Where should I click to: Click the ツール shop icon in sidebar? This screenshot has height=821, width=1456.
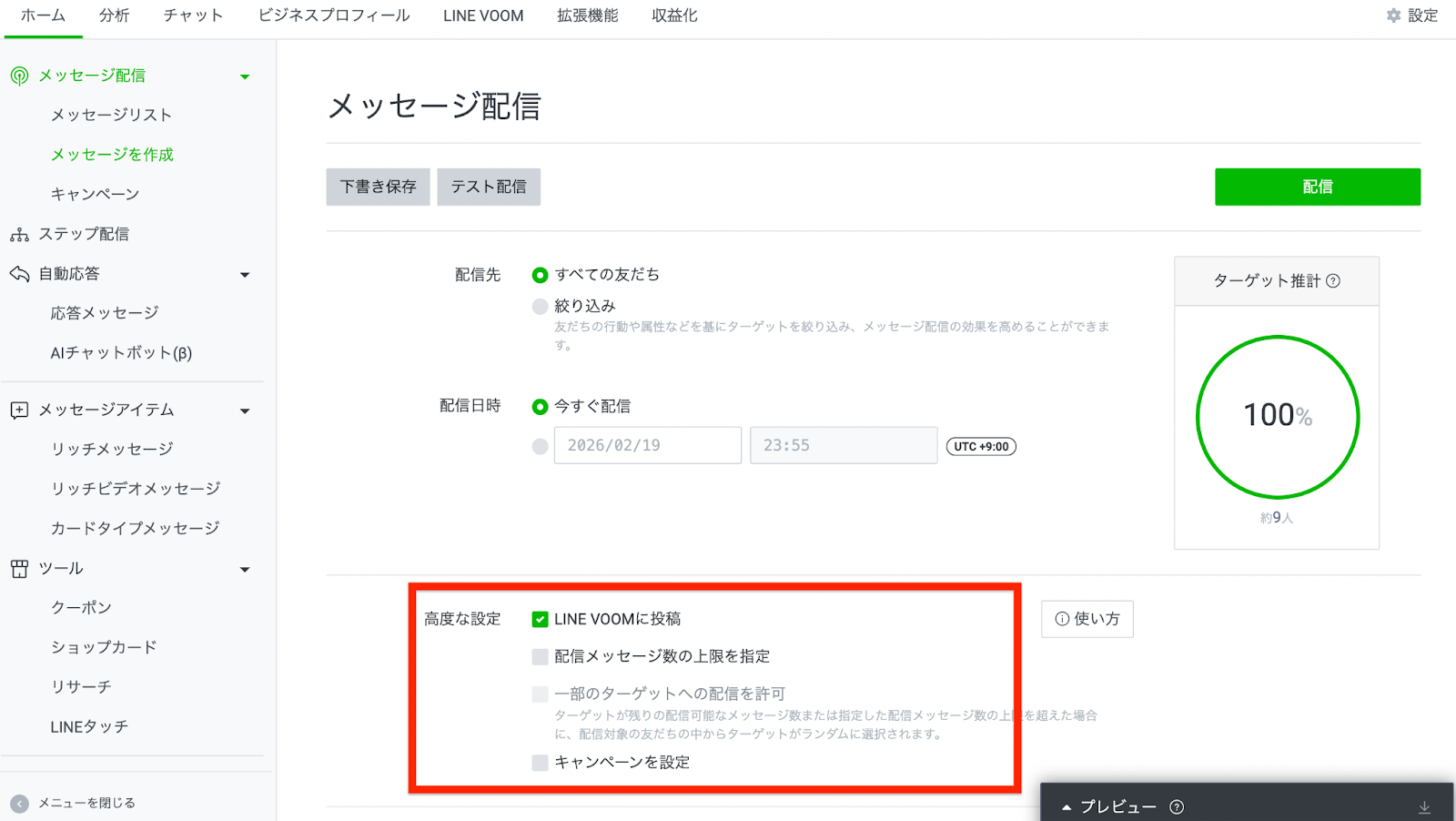tap(19, 569)
